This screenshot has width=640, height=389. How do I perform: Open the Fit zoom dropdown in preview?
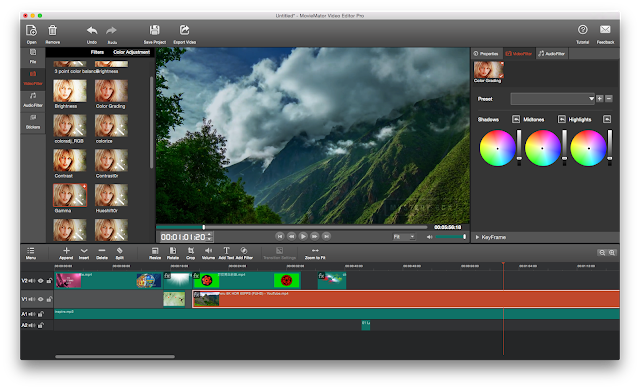404,237
